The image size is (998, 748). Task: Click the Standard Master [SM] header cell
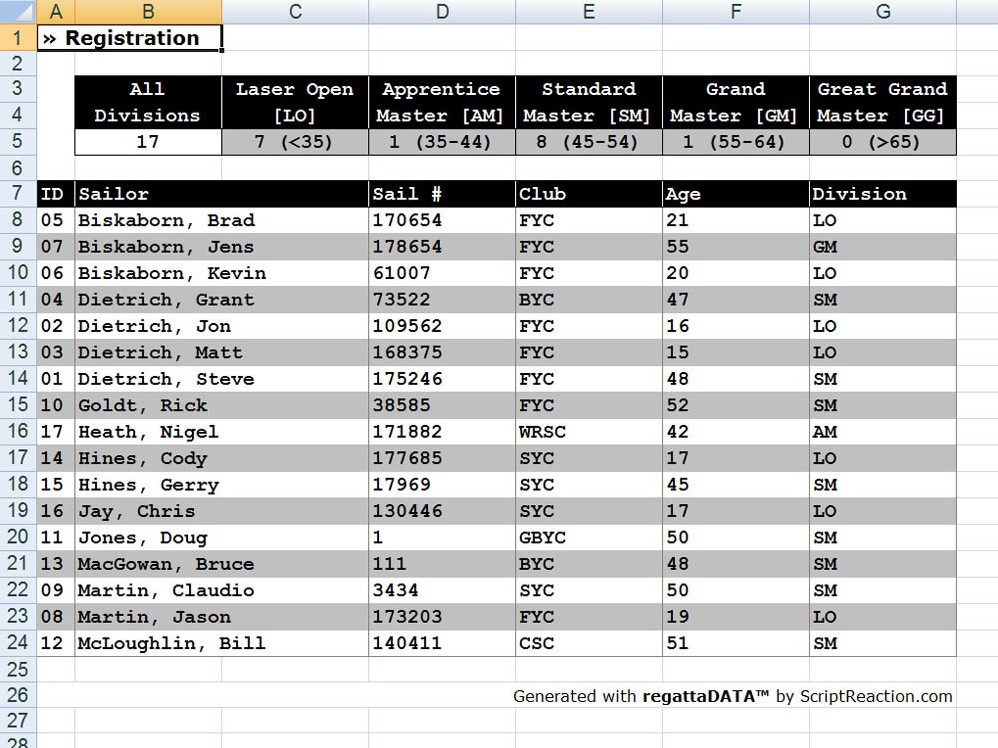pyautogui.click(x=589, y=102)
